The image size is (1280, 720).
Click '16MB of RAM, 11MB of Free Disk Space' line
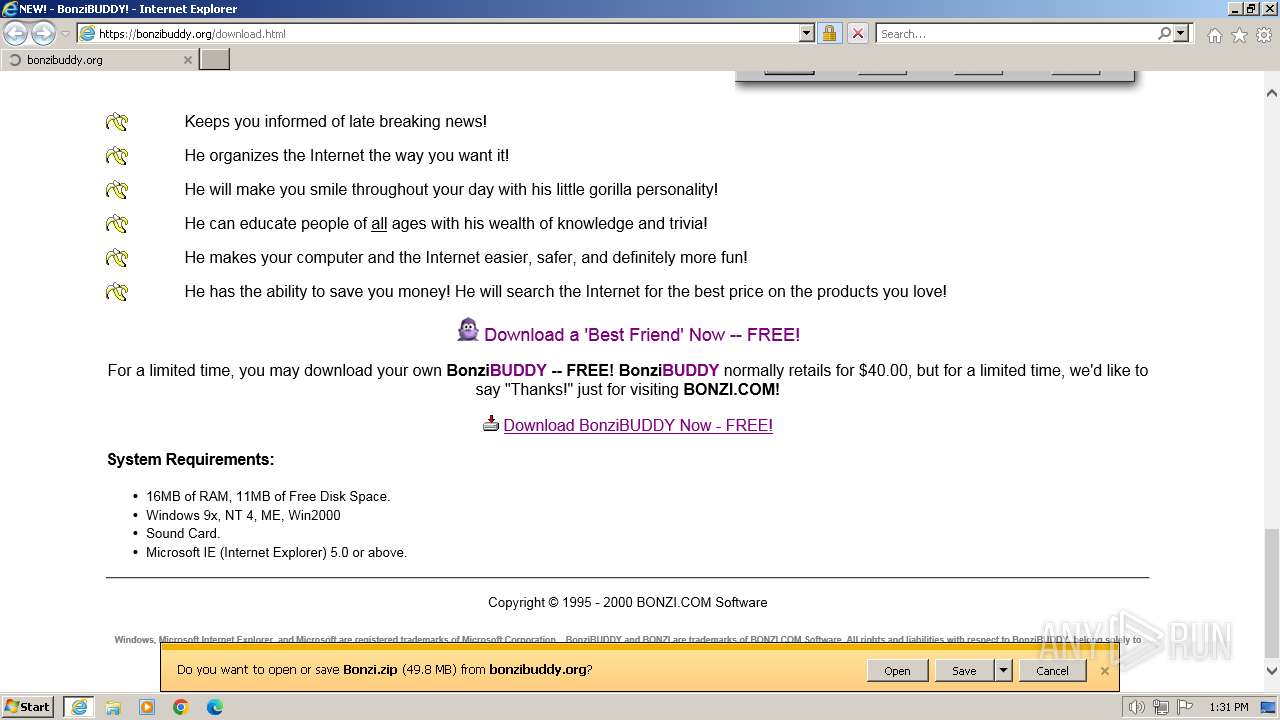268,496
